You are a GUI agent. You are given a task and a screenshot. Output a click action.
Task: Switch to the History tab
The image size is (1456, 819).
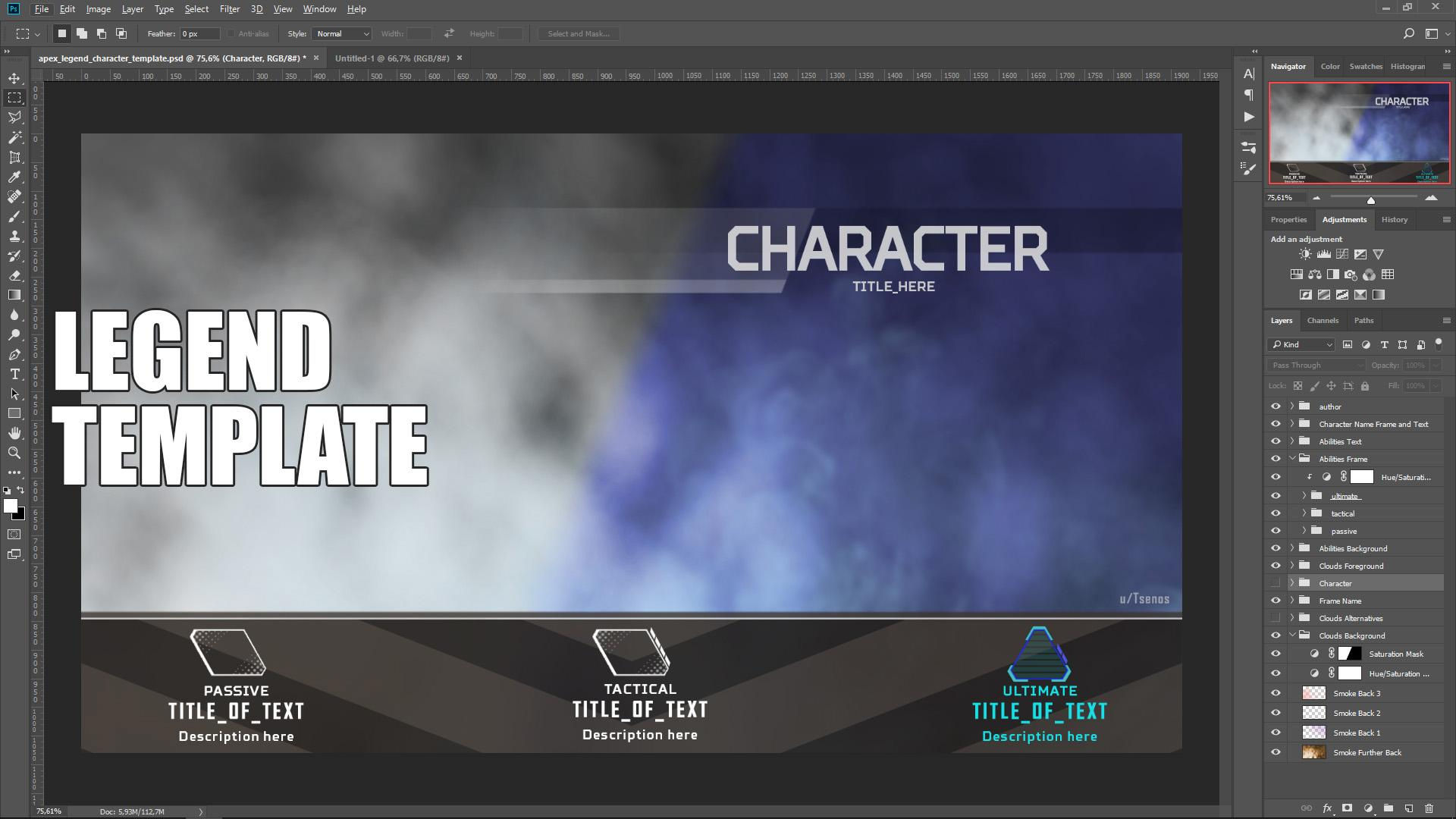click(1394, 219)
